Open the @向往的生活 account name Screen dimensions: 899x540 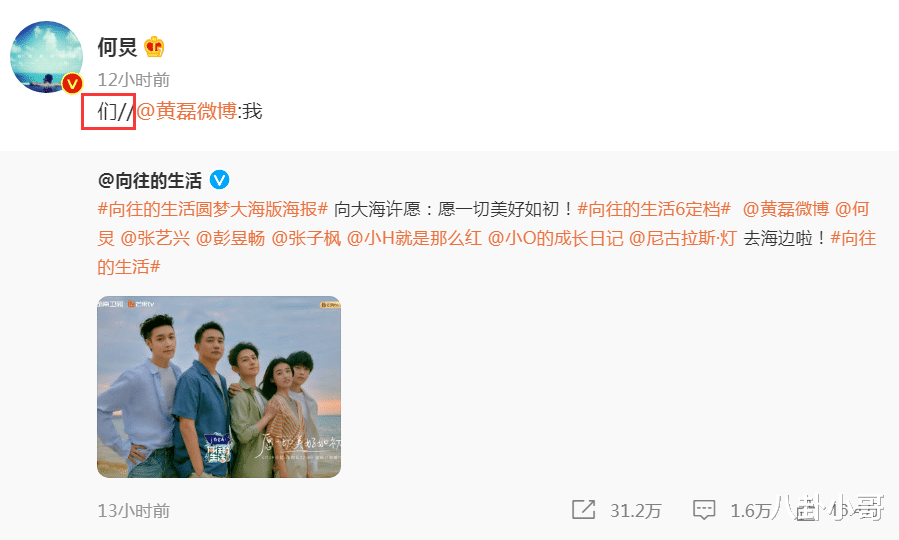(x=150, y=181)
